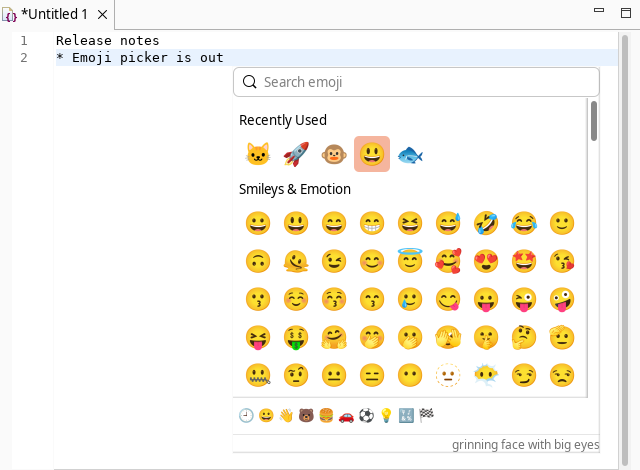Click the 'Smileys & Emotion' heading
Viewport: 640px width, 470px height.
coord(295,189)
